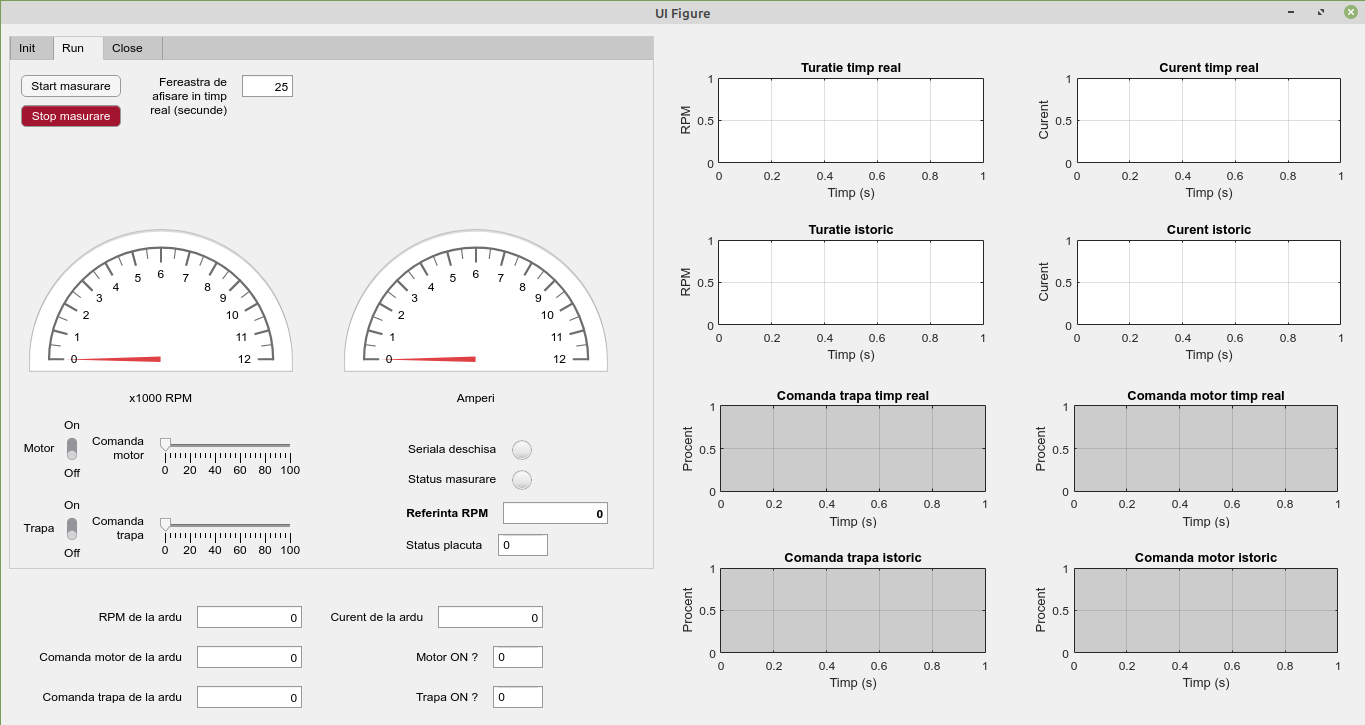Click the Curent istoric plot area
1365x725 pixels.
[x=1209, y=283]
